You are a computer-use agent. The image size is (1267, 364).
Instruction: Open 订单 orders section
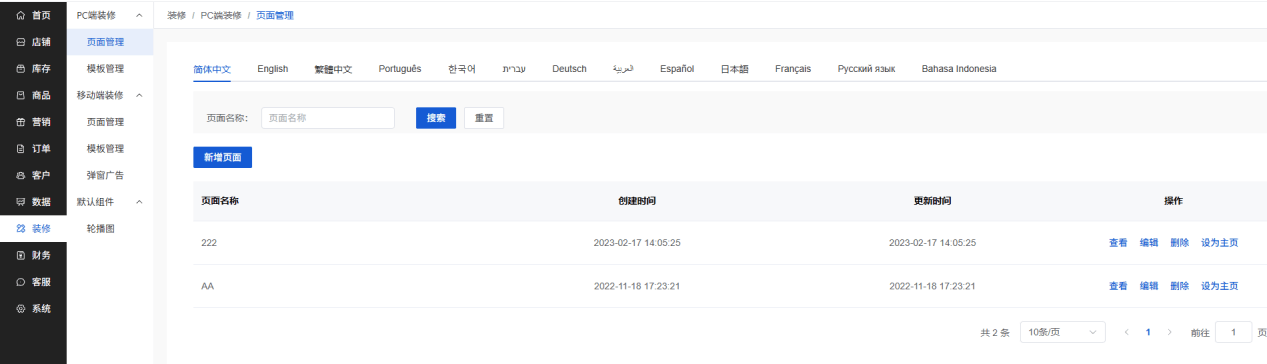[x=33, y=149]
